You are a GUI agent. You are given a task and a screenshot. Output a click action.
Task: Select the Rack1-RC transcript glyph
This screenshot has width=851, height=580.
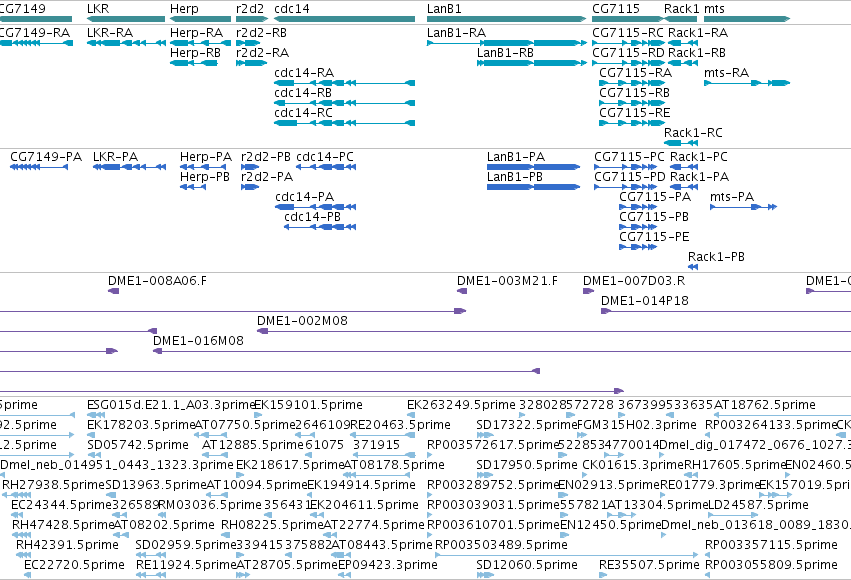pyautogui.click(x=681, y=143)
